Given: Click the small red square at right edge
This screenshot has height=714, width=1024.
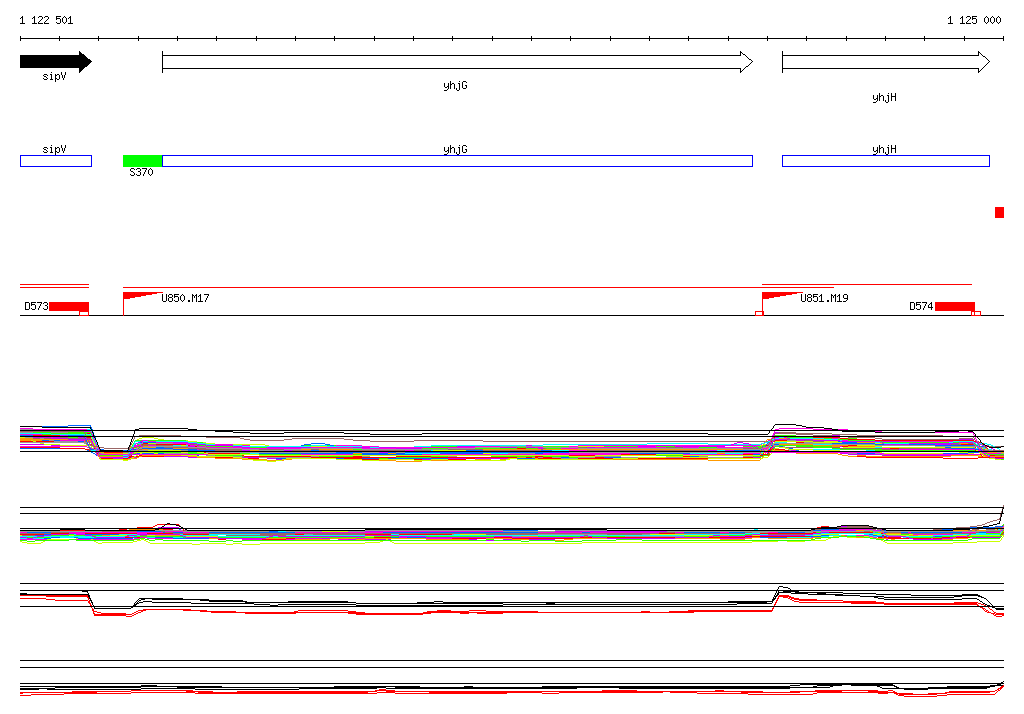Looking at the screenshot, I should pyautogui.click(x=999, y=212).
